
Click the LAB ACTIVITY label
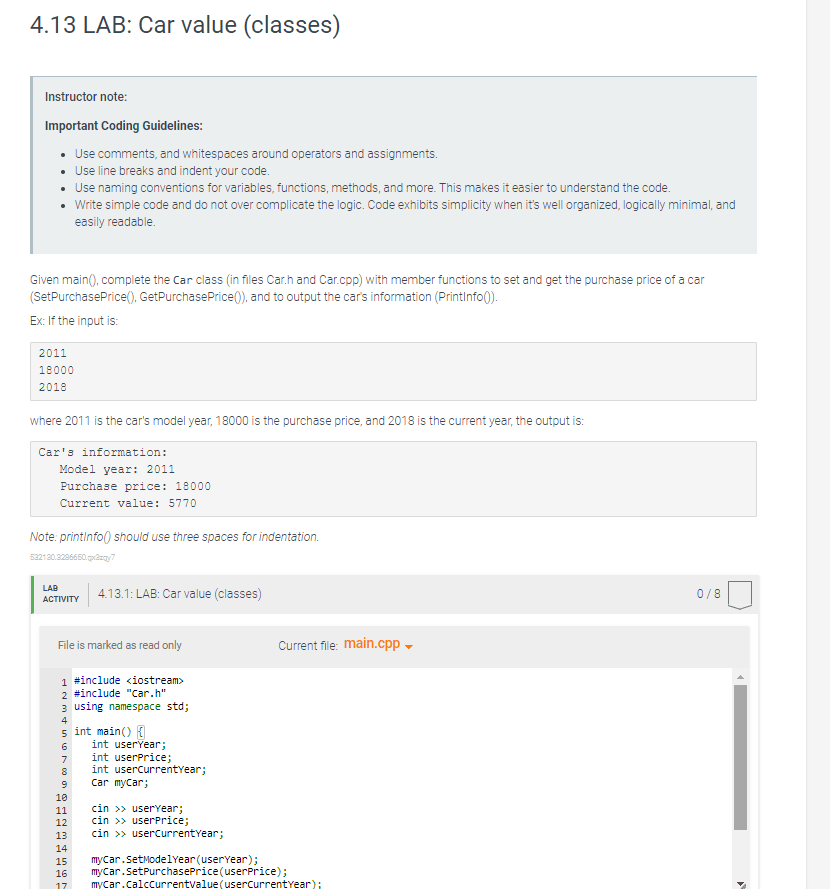[x=61, y=594]
